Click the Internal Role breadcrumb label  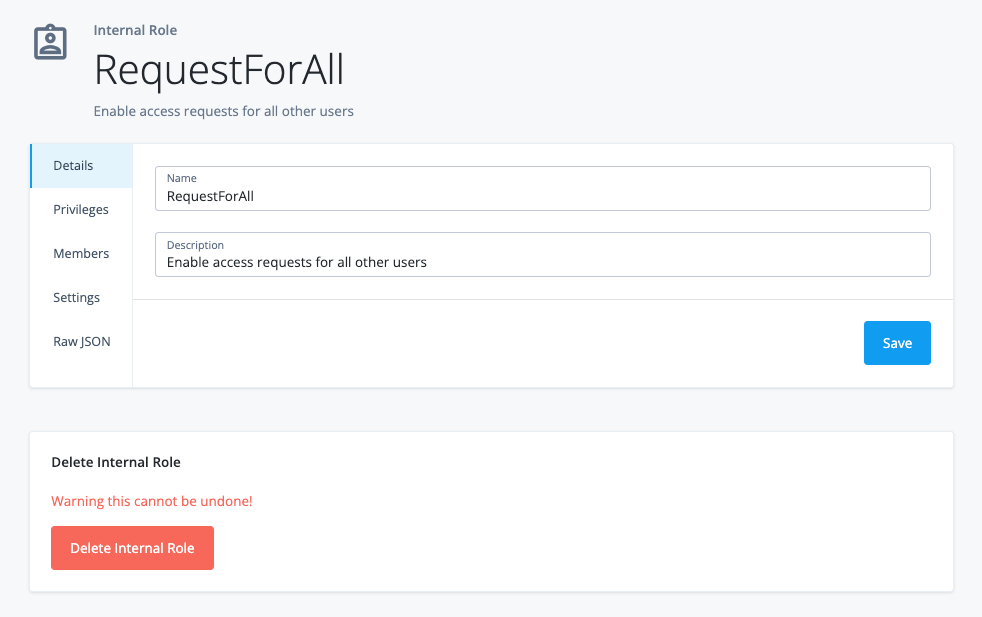(135, 30)
